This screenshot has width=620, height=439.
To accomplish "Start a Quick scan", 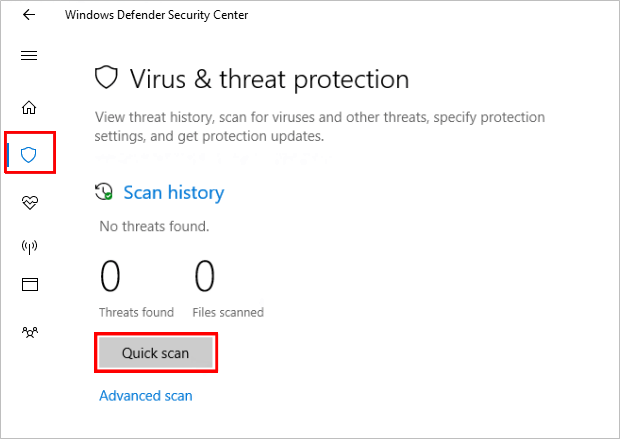I will click(x=155, y=353).
